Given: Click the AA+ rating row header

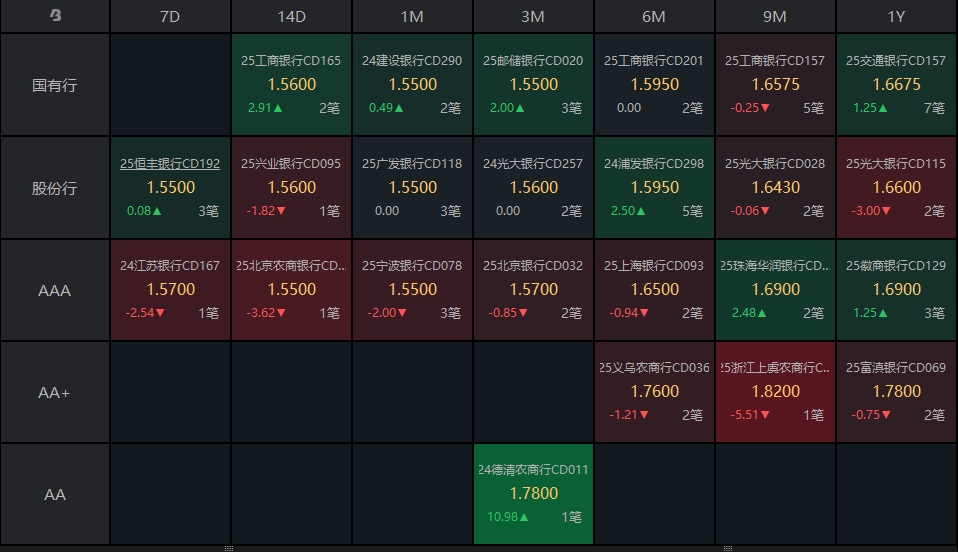Looking at the screenshot, I should (x=55, y=392).
